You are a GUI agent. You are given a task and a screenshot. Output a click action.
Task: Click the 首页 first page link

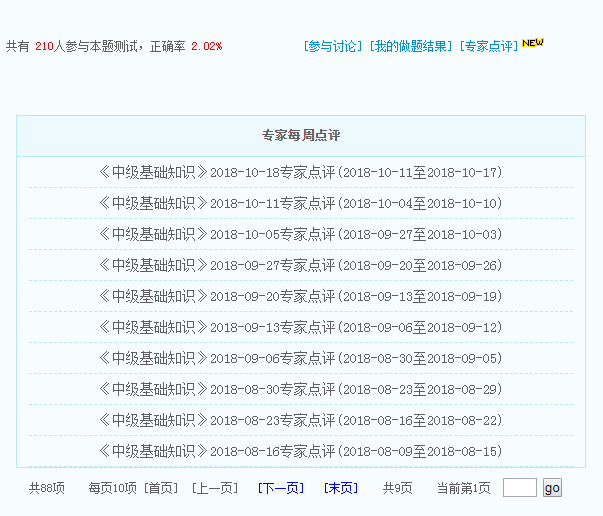(161, 488)
